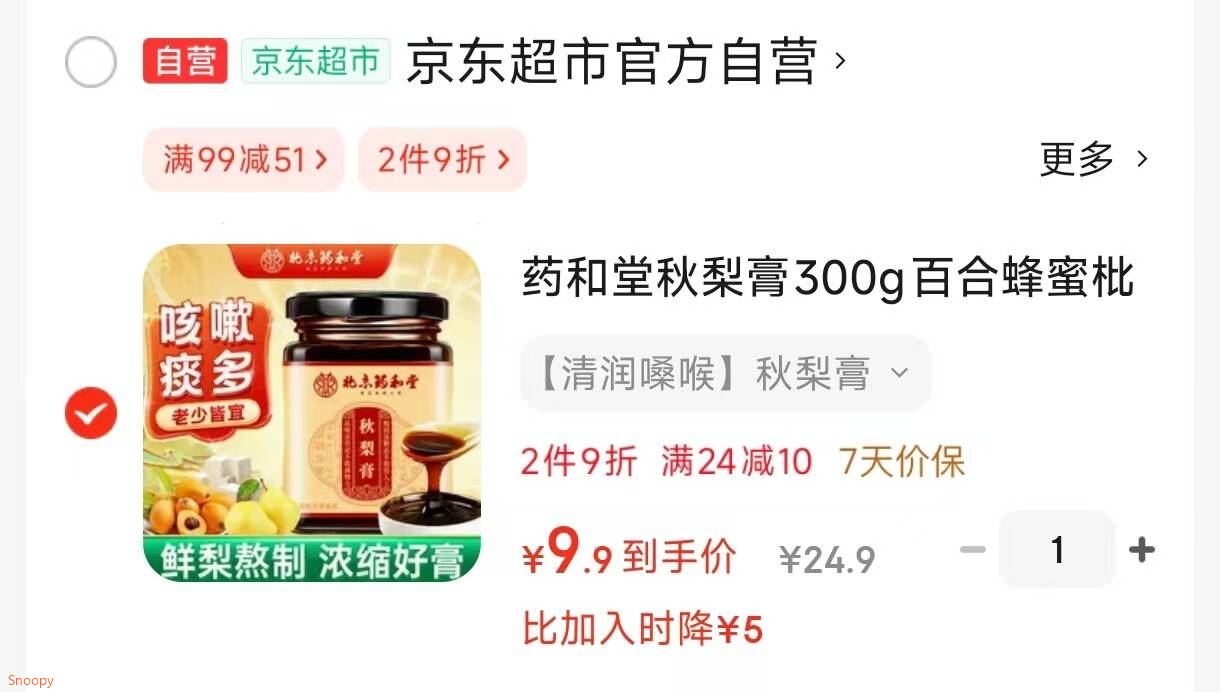Select the 京东超市官方自营 store checkbox
The width and height of the screenshot is (1220, 692).
click(91, 62)
